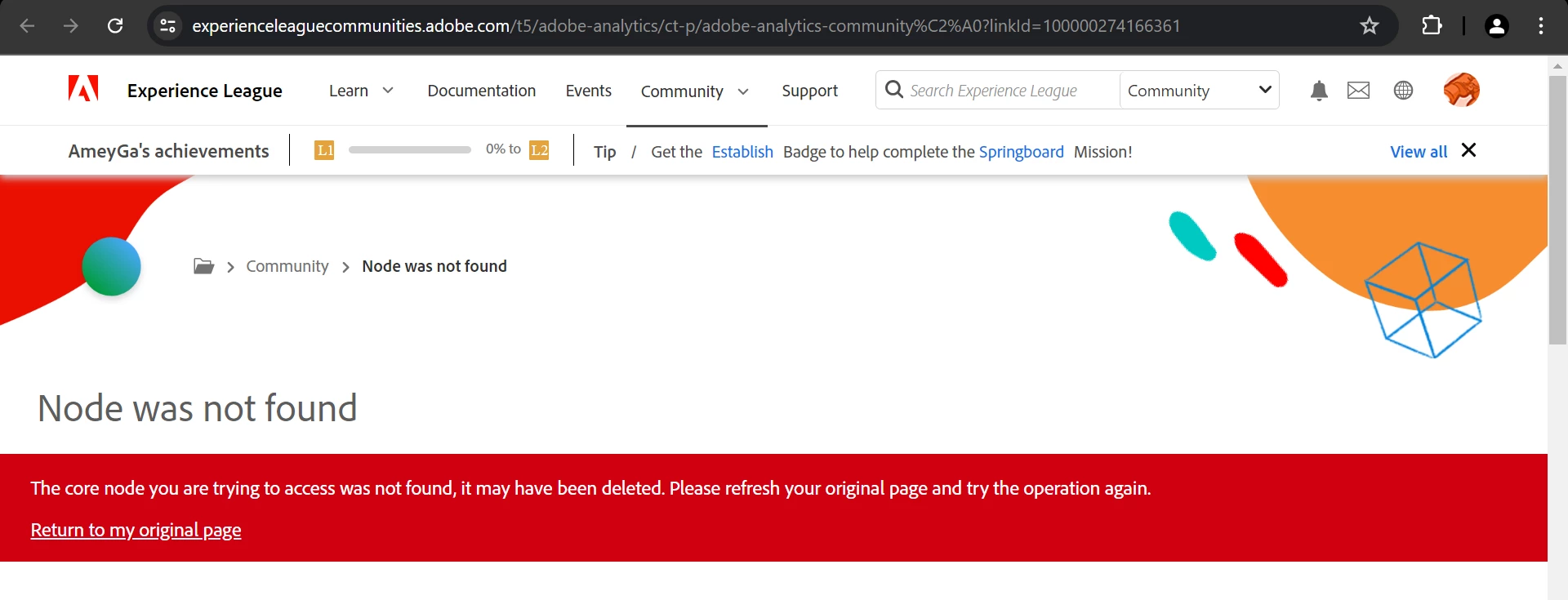Click the Establish badge link

742,152
